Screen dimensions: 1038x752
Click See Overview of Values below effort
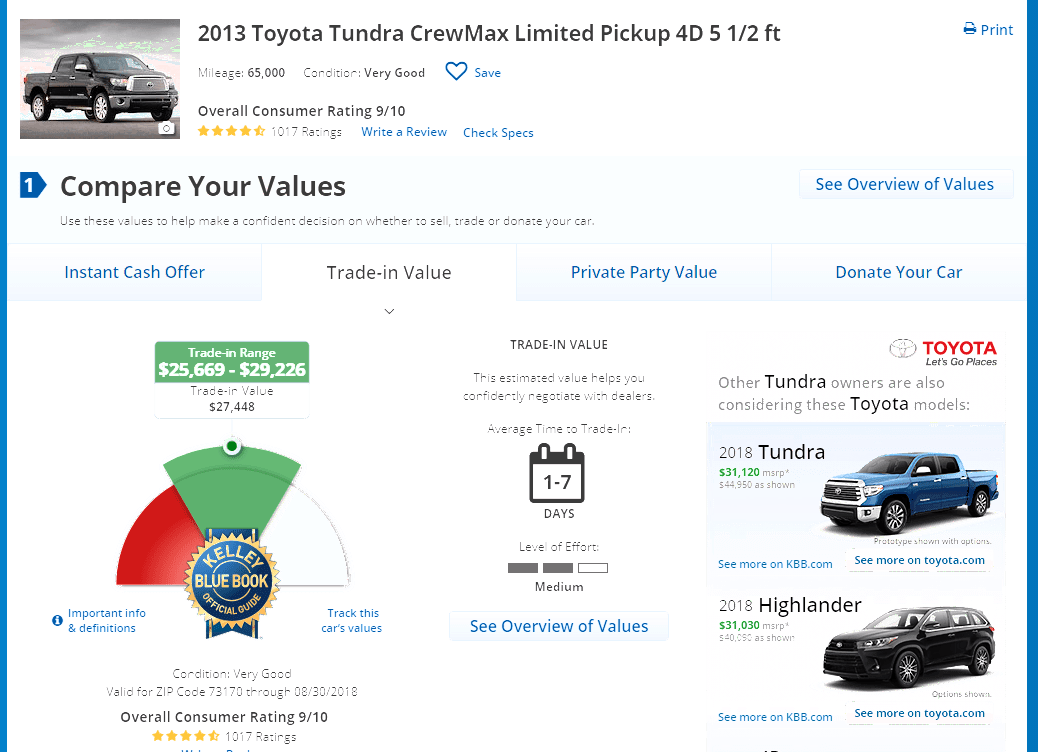[x=559, y=626]
